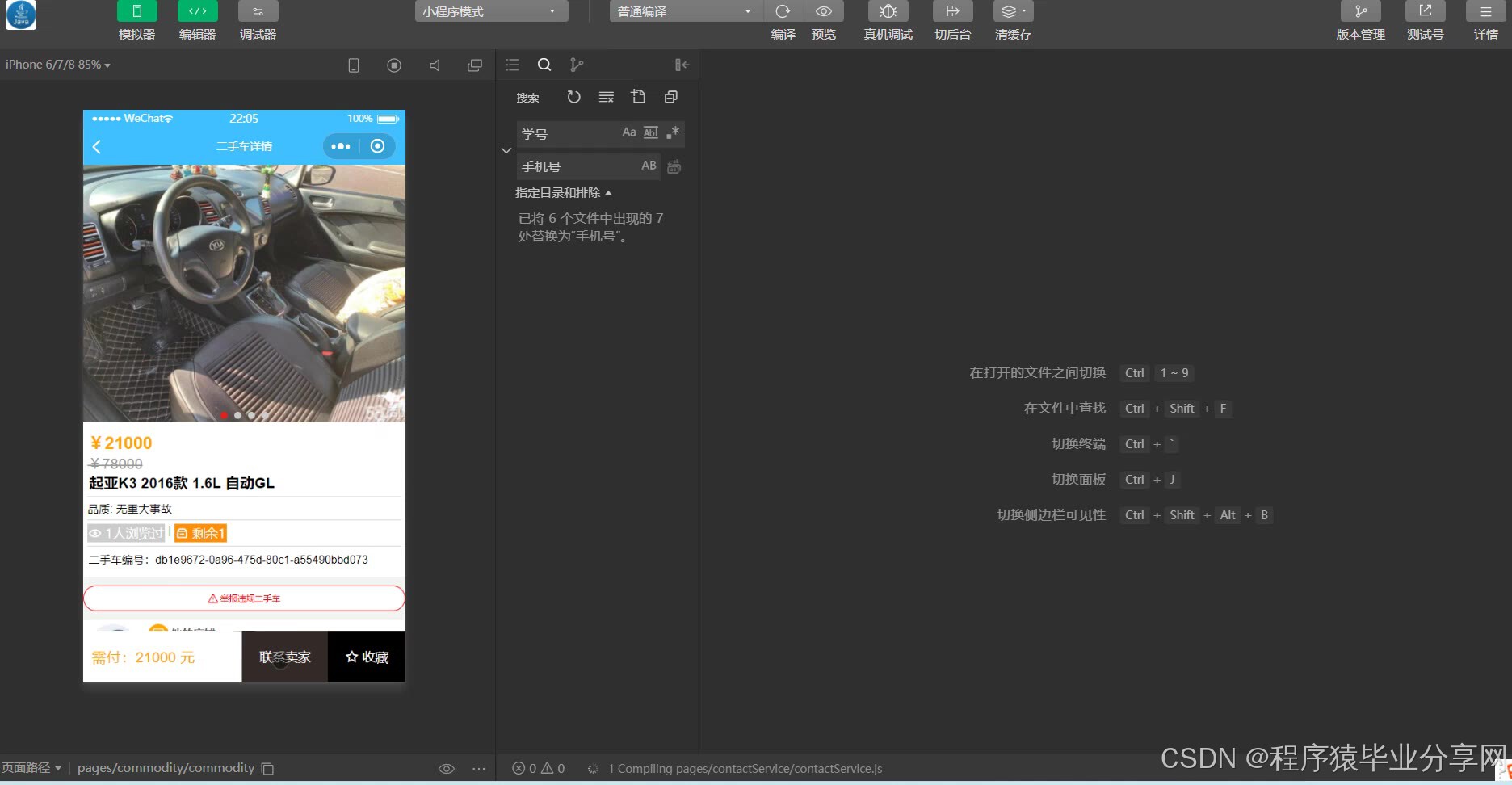Start real device debugging (真机调试)
The image size is (1512, 785).
tap(888, 11)
